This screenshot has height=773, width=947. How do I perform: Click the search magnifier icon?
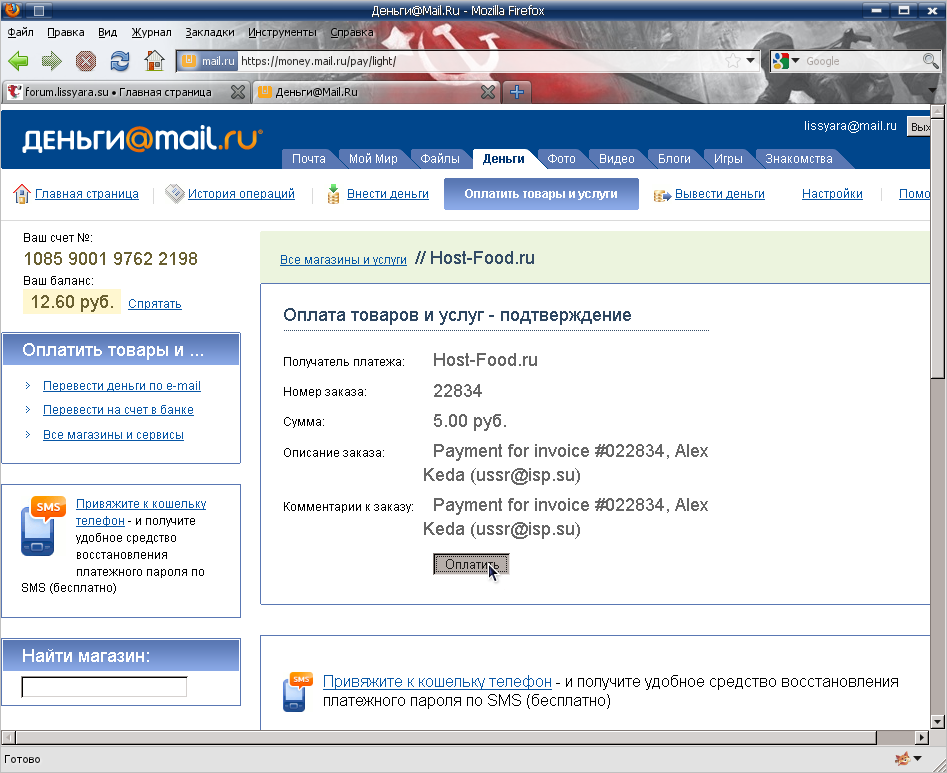coord(930,60)
